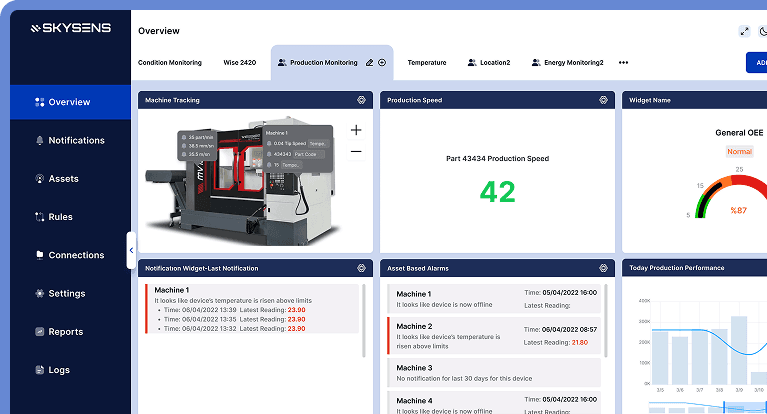Image resolution: width=767 pixels, height=414 pixels.
Task: Collapse the sidebar with chevron handle
Action: [x=130, y=250]
